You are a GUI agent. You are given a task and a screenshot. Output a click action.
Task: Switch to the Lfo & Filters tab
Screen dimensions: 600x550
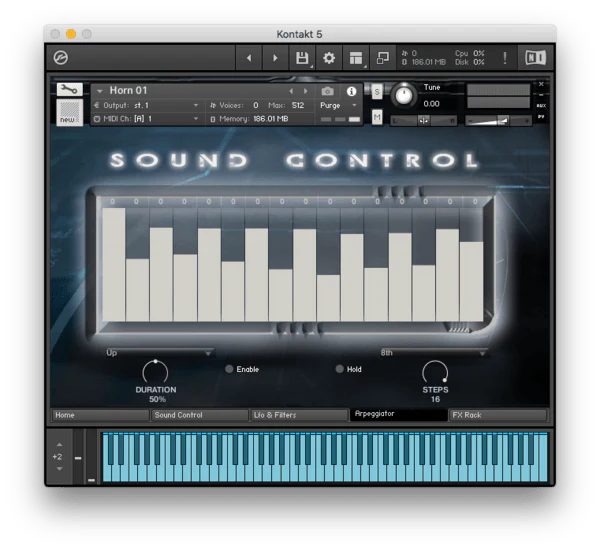click(x=299, y=415)
